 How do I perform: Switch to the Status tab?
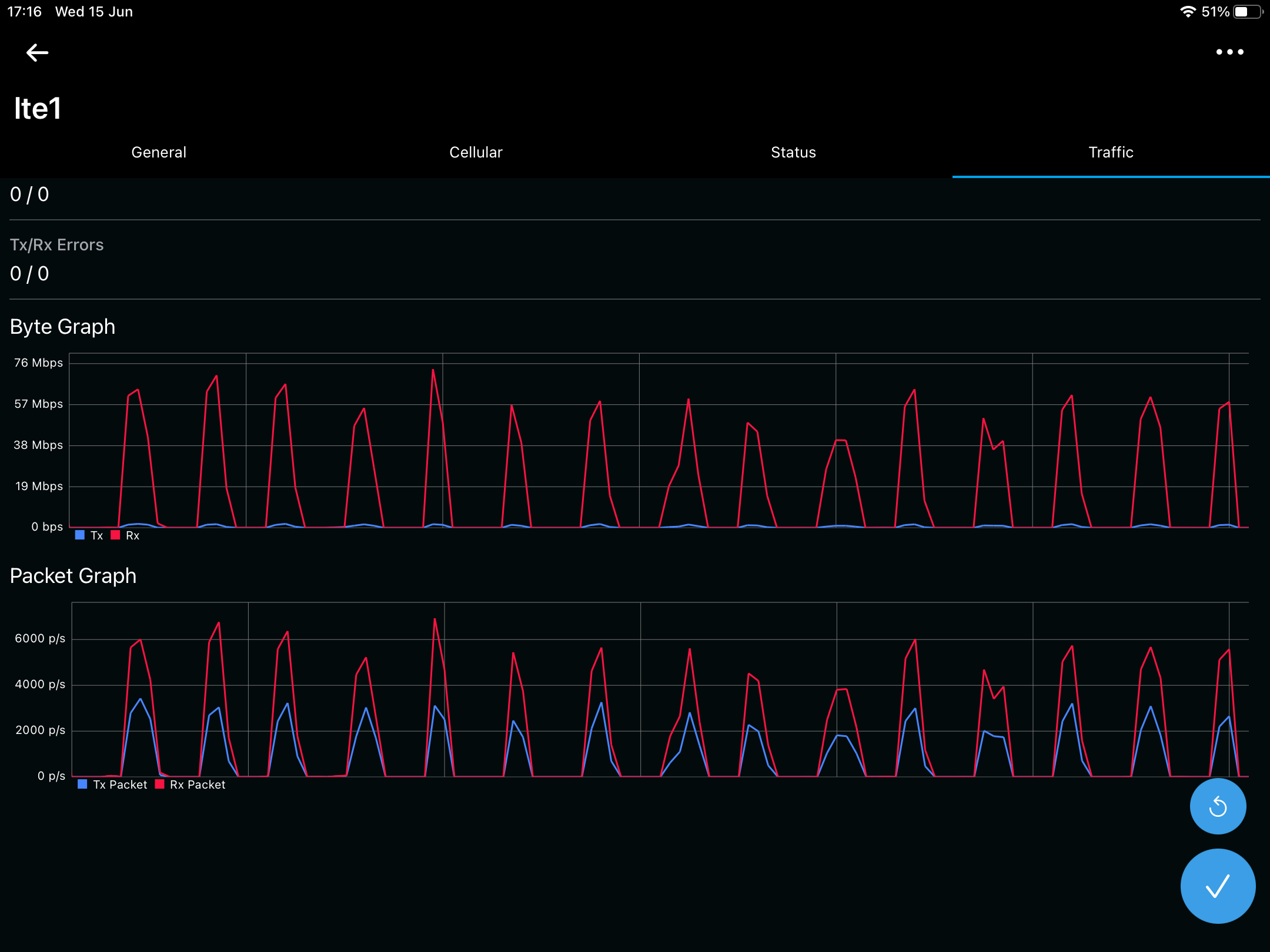[x=794, y=152]
